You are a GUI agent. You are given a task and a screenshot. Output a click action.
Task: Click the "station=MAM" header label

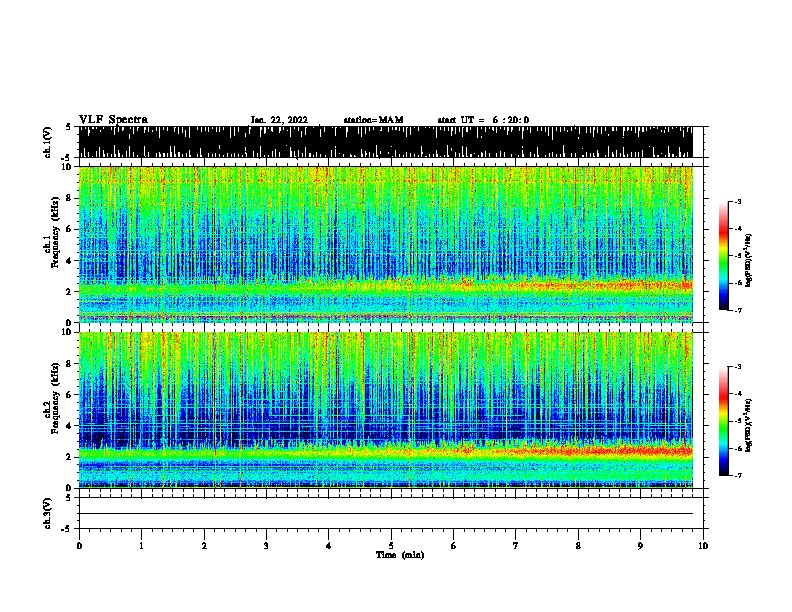point(373,120)
